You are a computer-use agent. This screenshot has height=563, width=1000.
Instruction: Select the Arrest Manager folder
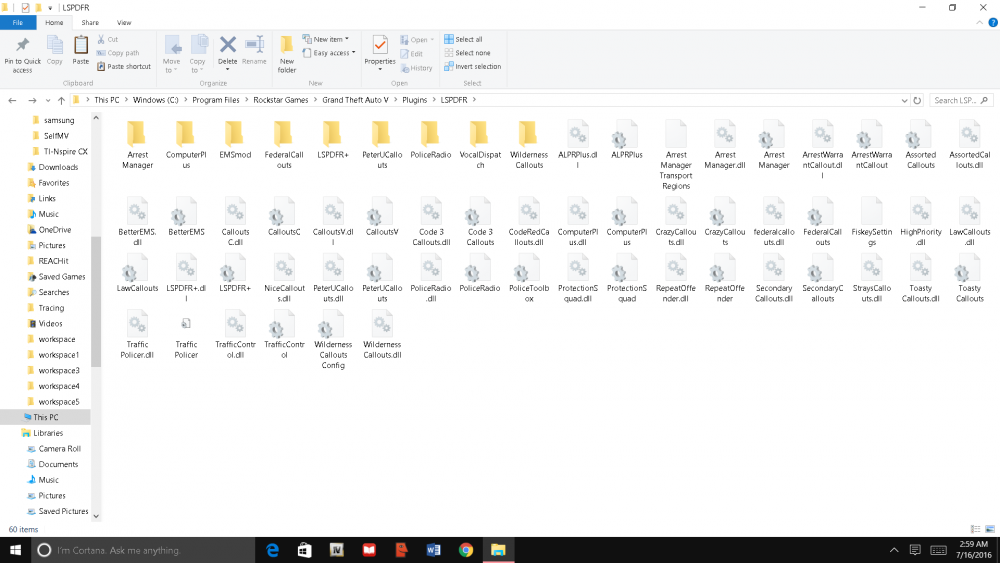click(137, 145)
